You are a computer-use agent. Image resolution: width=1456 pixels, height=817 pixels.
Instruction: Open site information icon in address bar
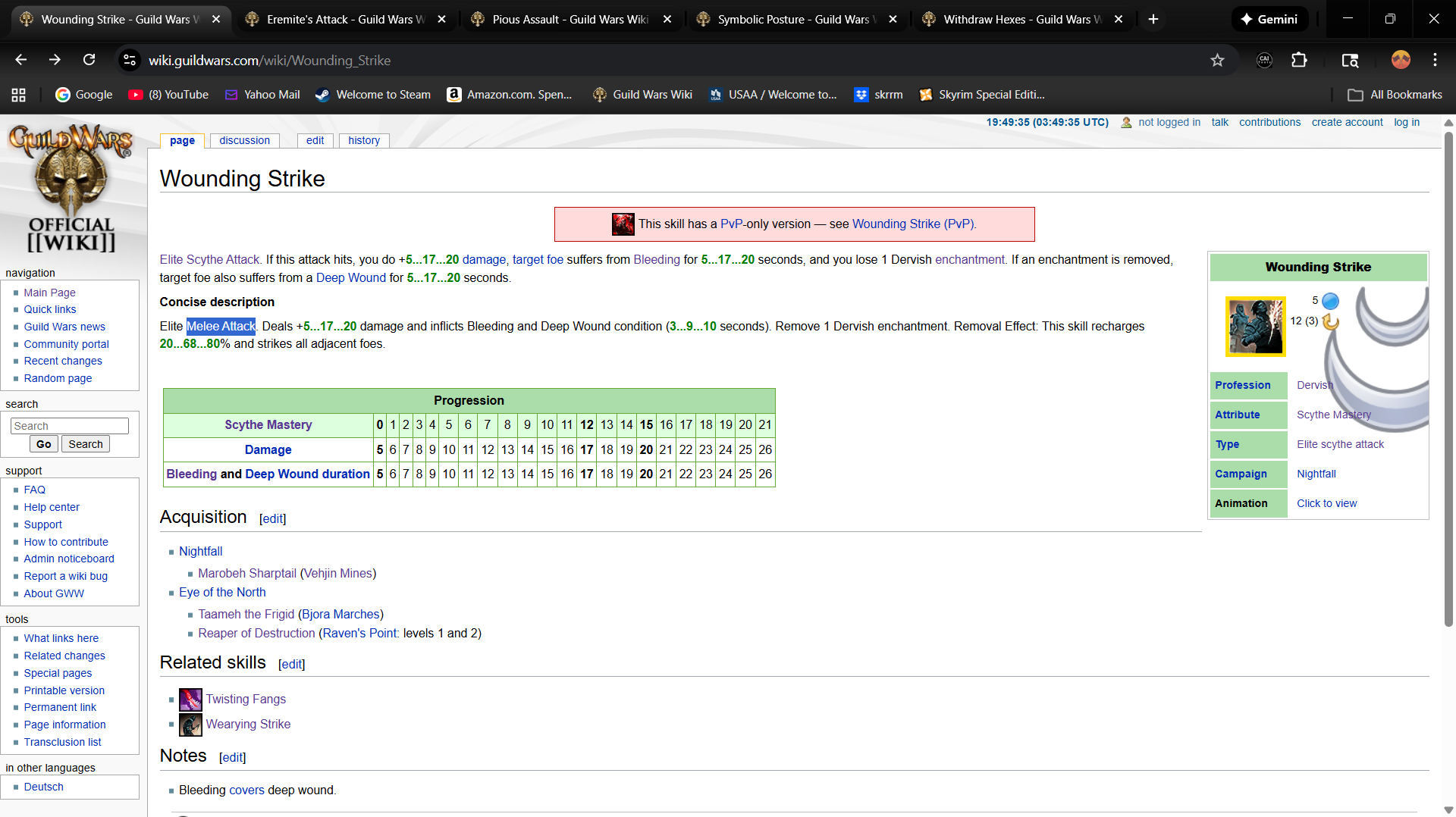pyautogui.click(x=130, y=60)
